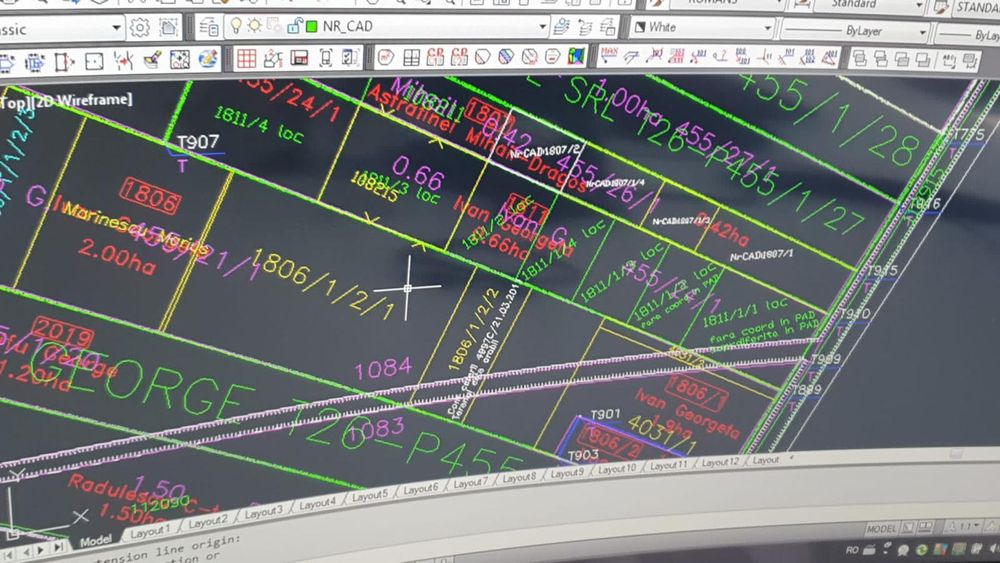Click the red 2.00ha area text
Screen dimensions: 1000x563
click(117, 256)
